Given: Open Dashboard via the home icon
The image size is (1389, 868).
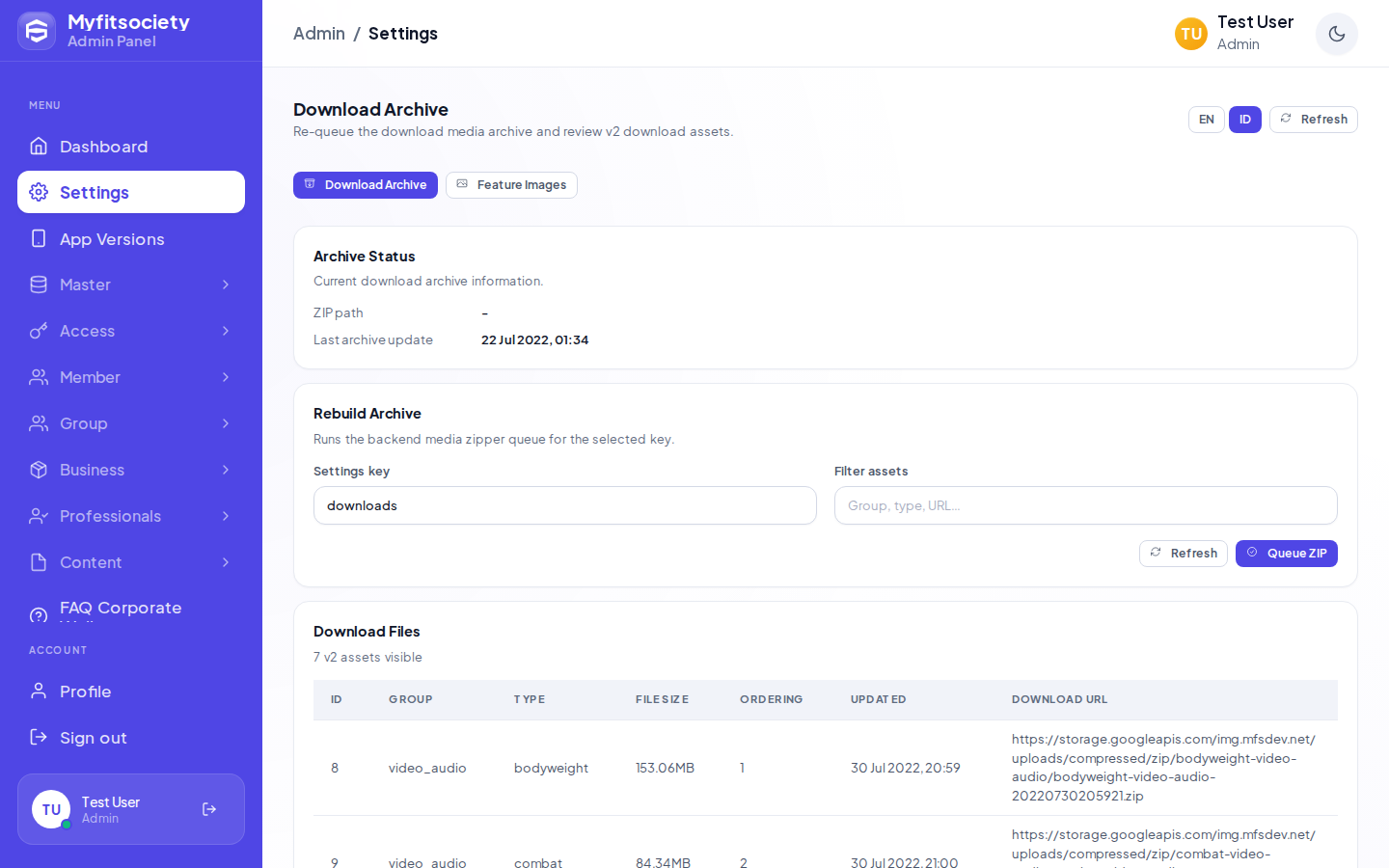Looking at the screenshot, I should (x=39, y=147).
